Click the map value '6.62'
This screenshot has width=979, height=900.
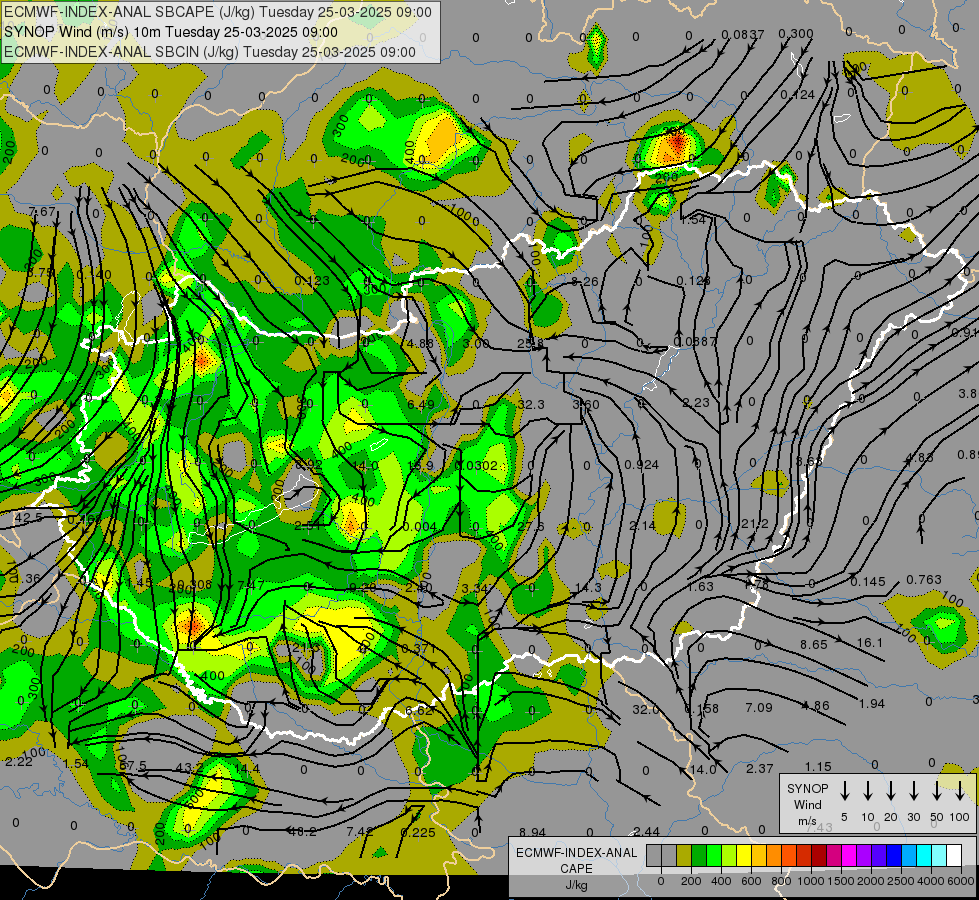[419, 710]
